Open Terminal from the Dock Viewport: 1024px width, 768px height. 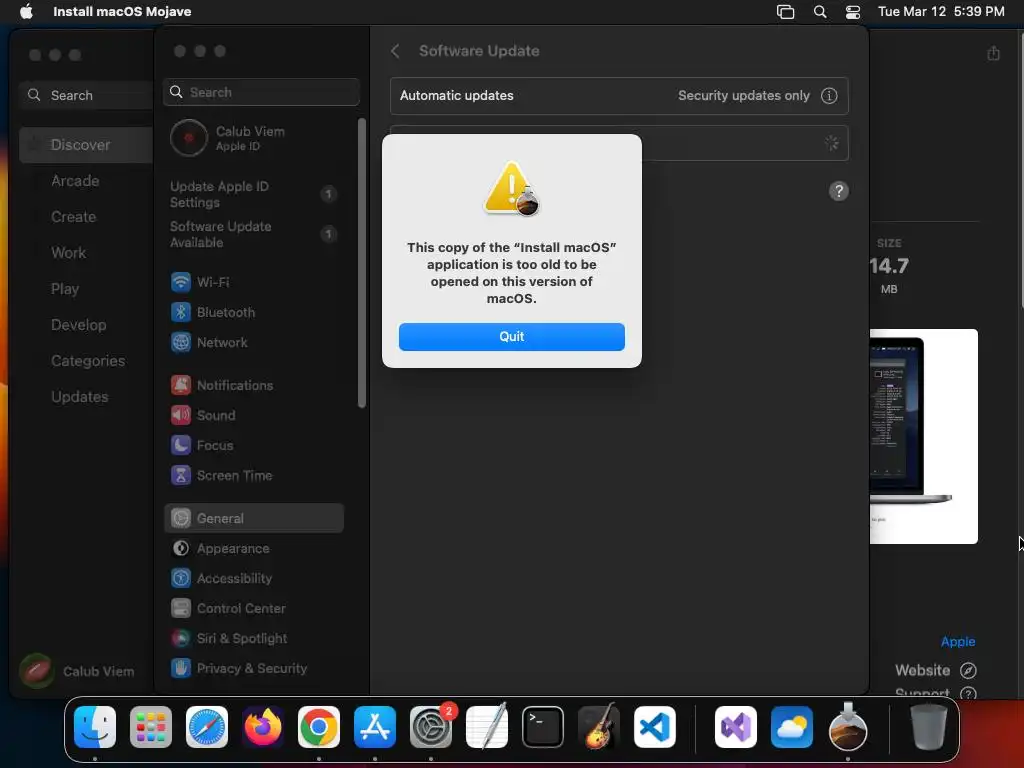[543, 727]
